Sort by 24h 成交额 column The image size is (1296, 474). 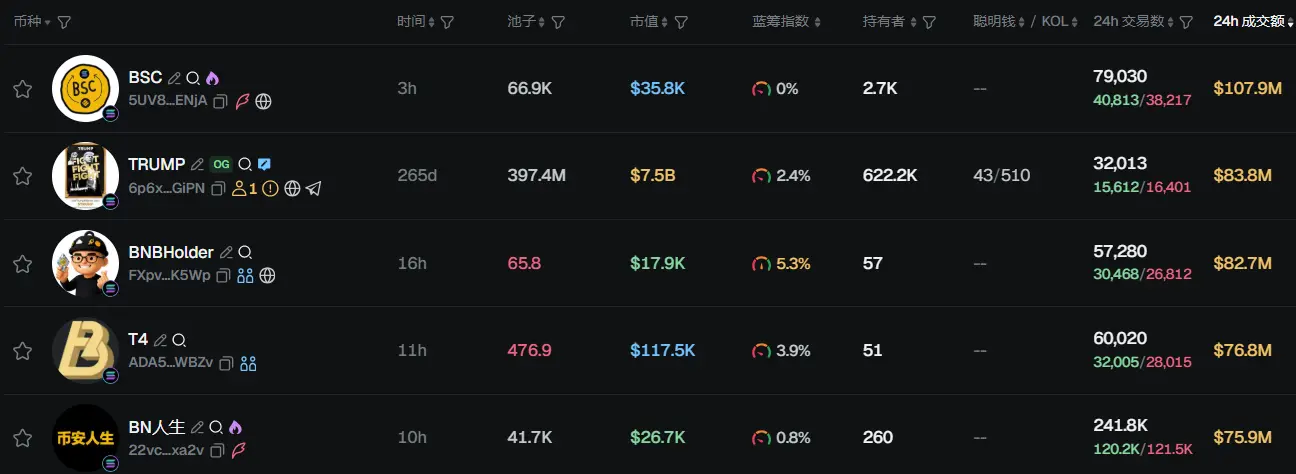click(1249, 21)
